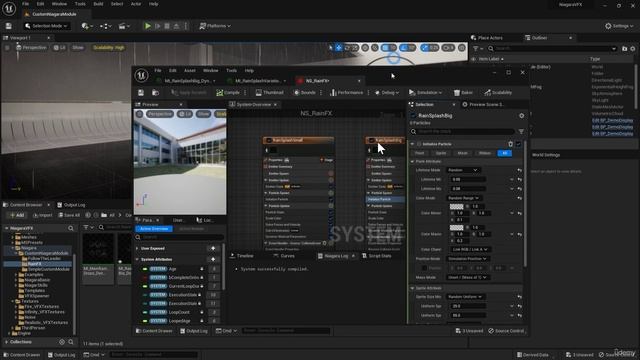Switch to the System Overview tab
Viewport: 640px width, 360px height.
[253, 105]
